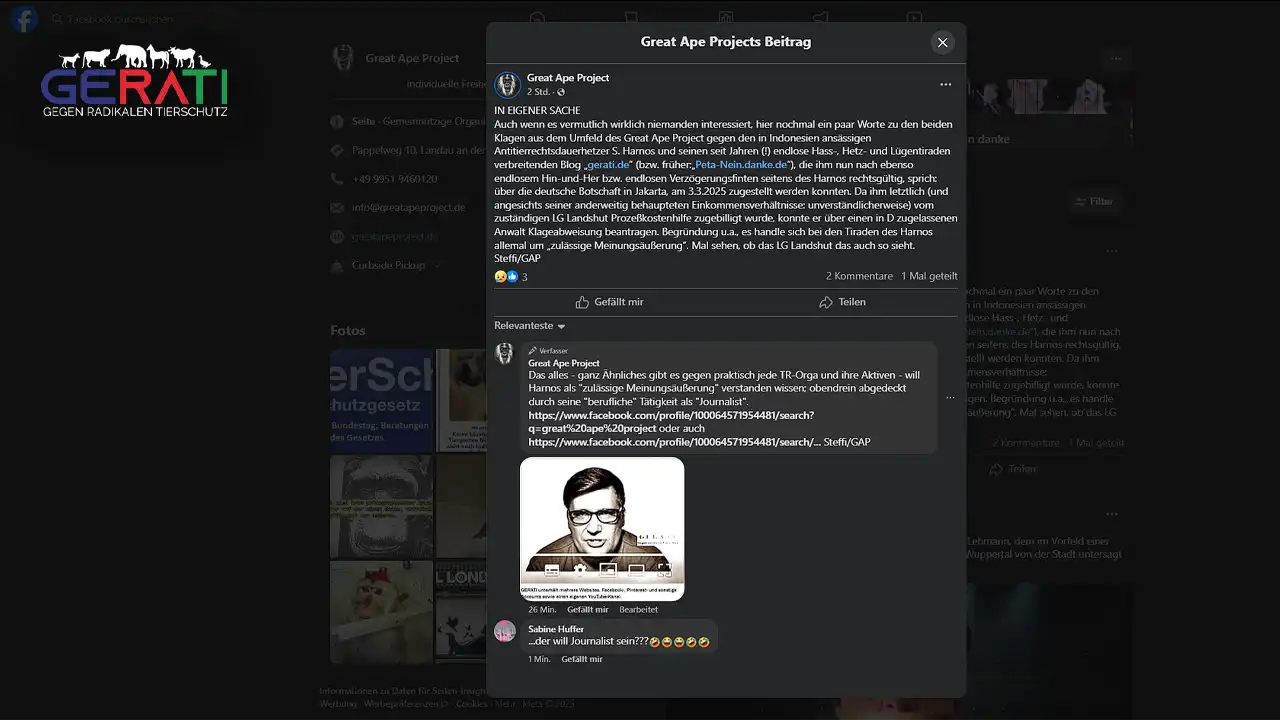
Task: Click the '26 Min.' comment timestamp
Action: pyautogui.click(x=542, y=609)
